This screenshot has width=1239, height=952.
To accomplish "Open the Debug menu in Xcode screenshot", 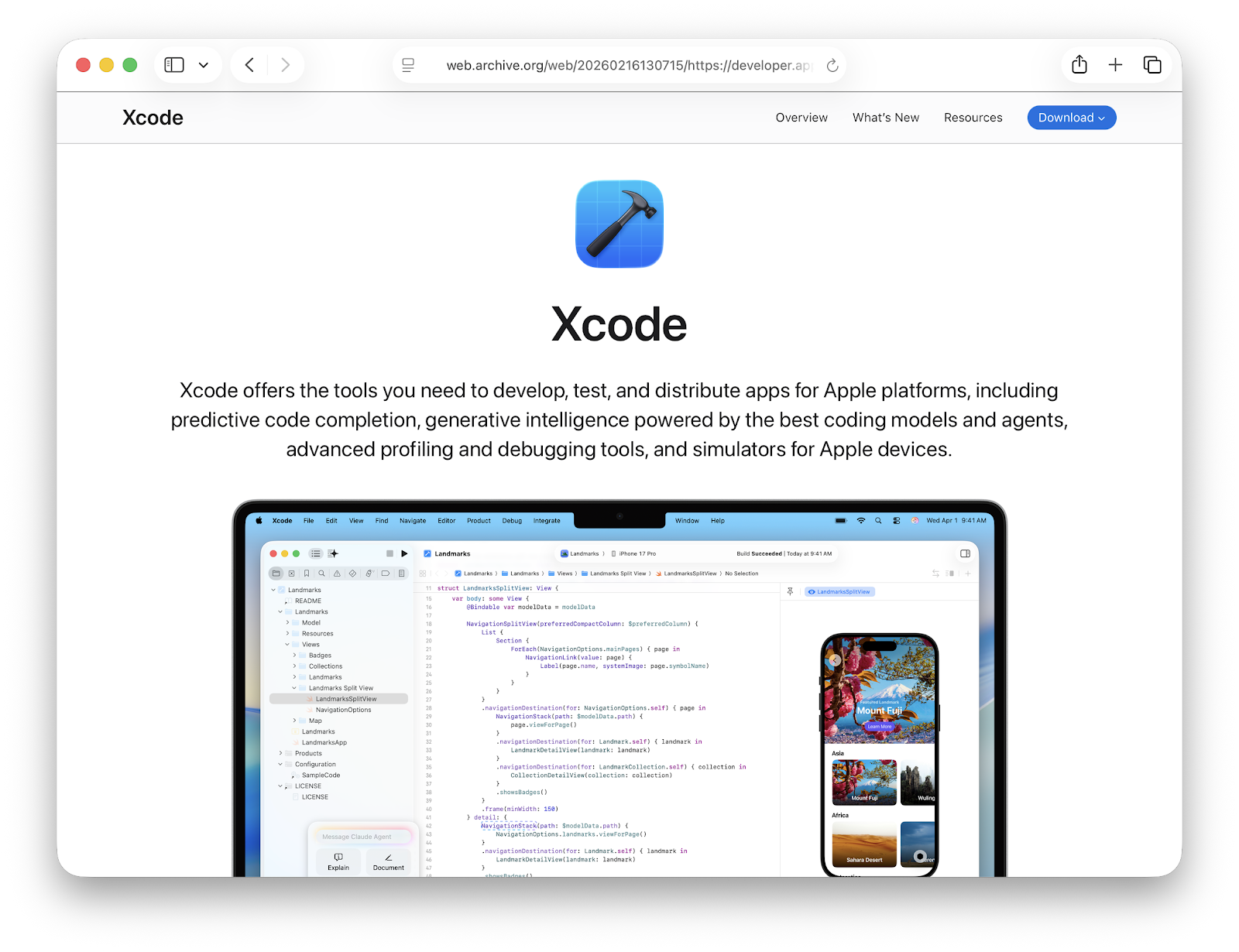I will (x=512, y=521).
